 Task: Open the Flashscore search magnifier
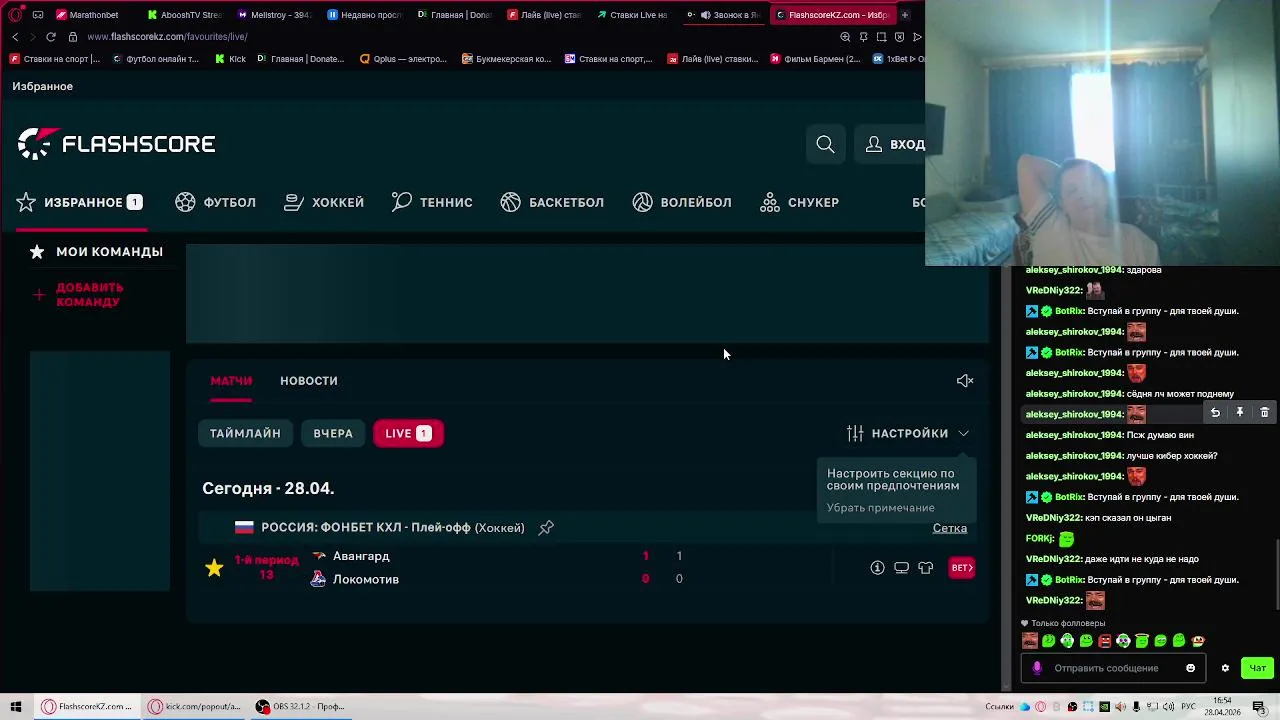coord(825,144)
